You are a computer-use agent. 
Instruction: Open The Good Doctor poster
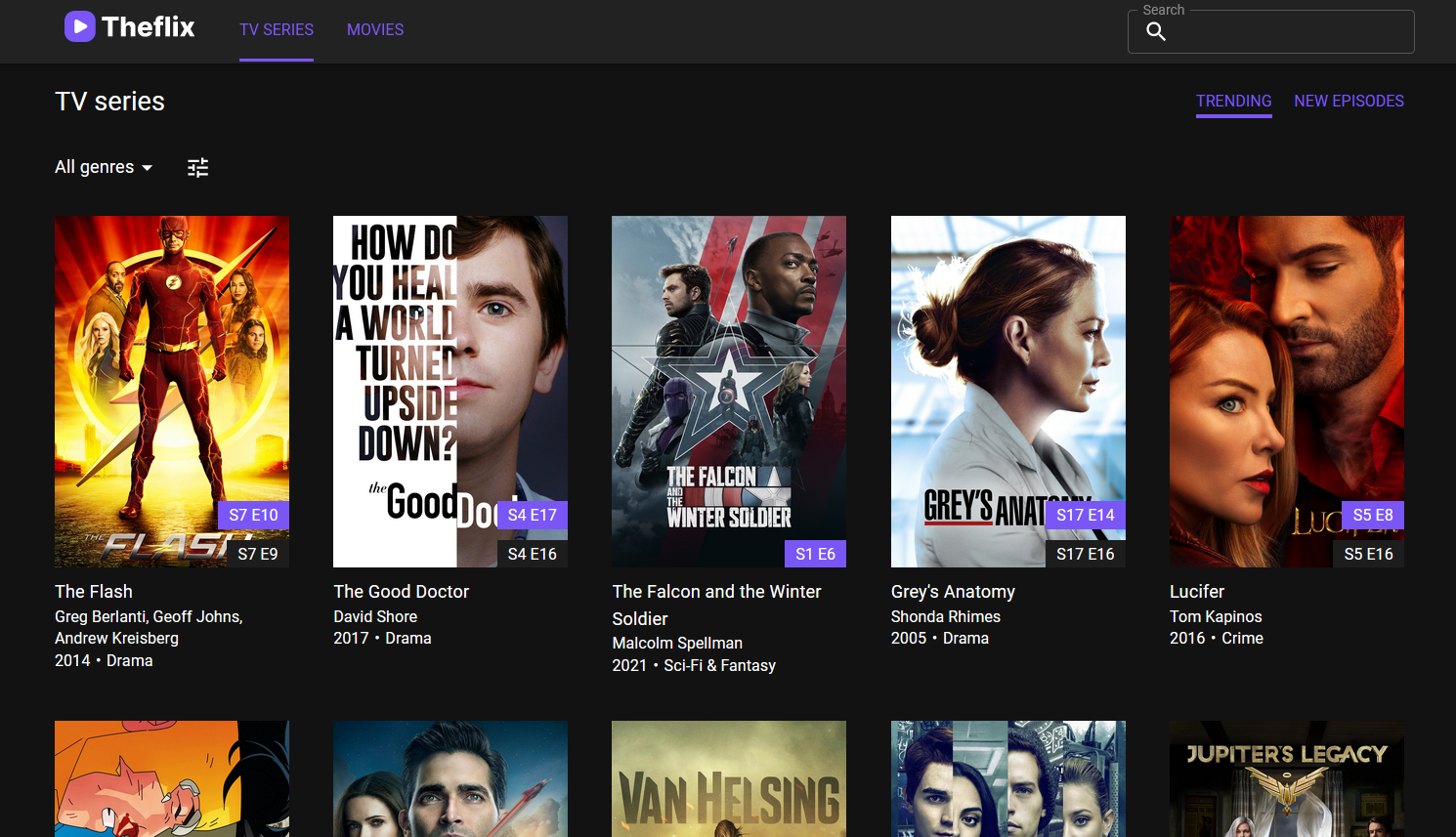tap(450, 371)
